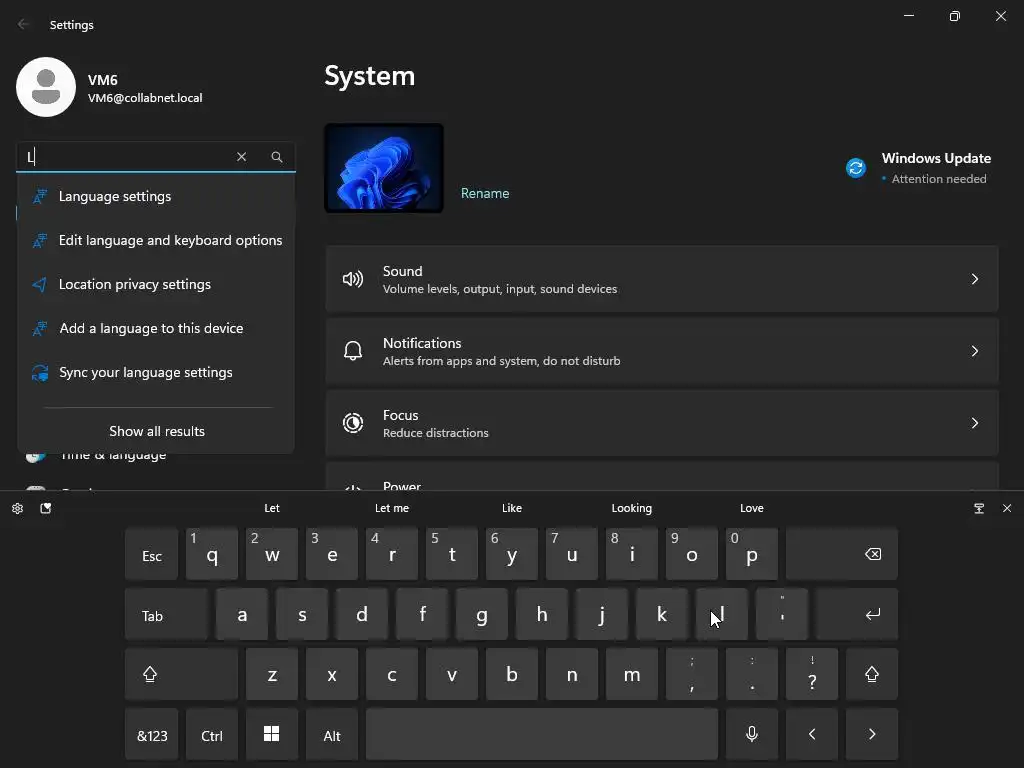
Task: Open the Notifications settings card
Action: [x=662, y=351]
